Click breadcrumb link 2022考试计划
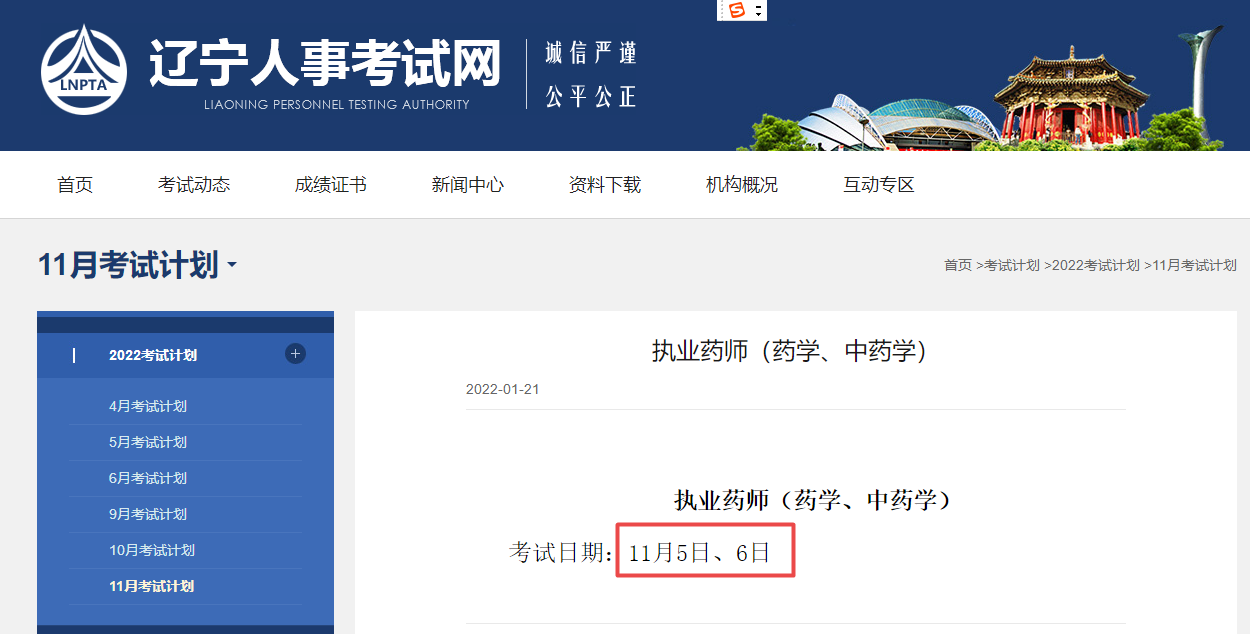 point(1095,265)
